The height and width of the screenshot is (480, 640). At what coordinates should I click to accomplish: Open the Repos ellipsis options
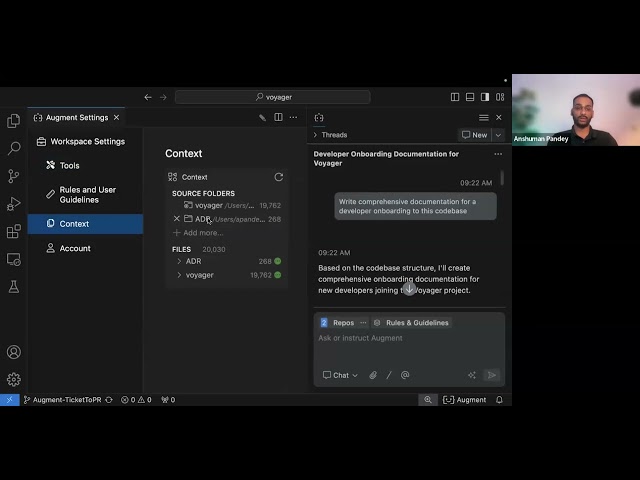363,322
